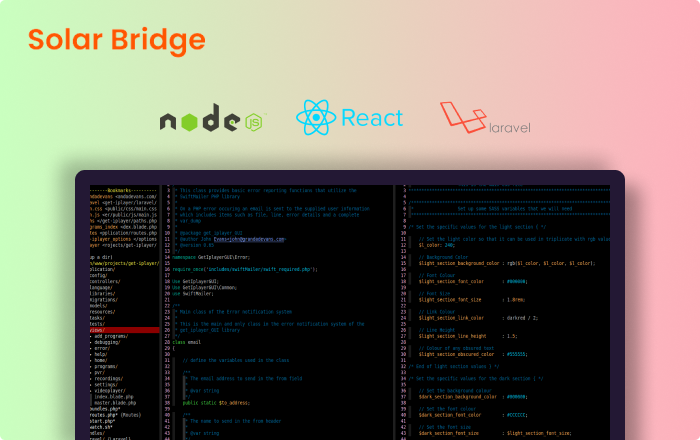Open the recordings/ folder in file tree
The height and width of the screenshot is (440, 700).
(x=108, y=378)
